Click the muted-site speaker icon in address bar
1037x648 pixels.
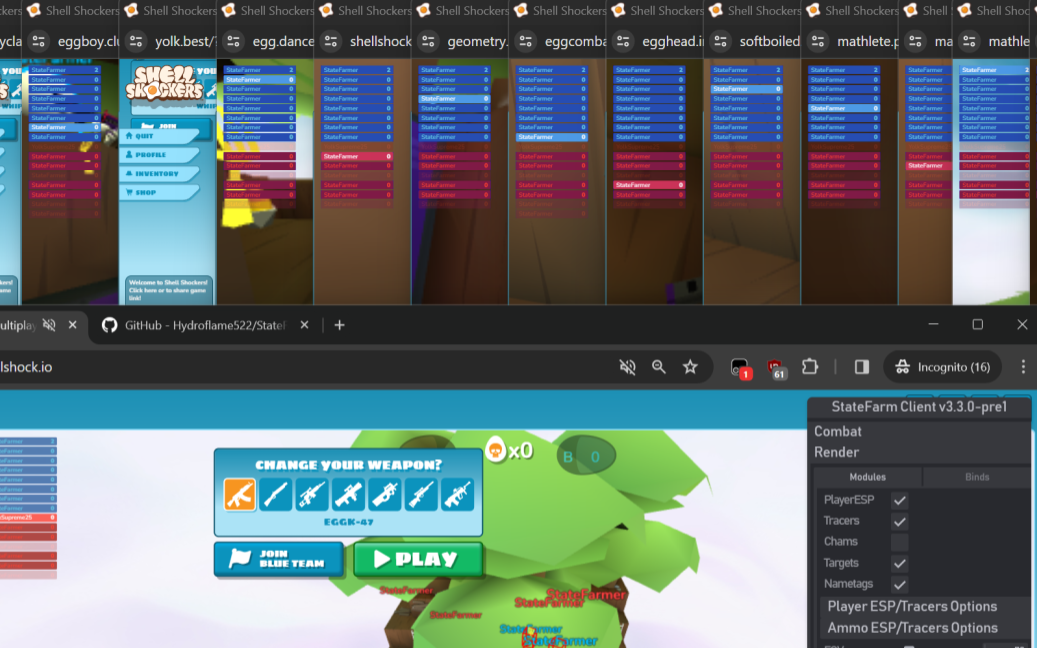click(x=627, y=367)
